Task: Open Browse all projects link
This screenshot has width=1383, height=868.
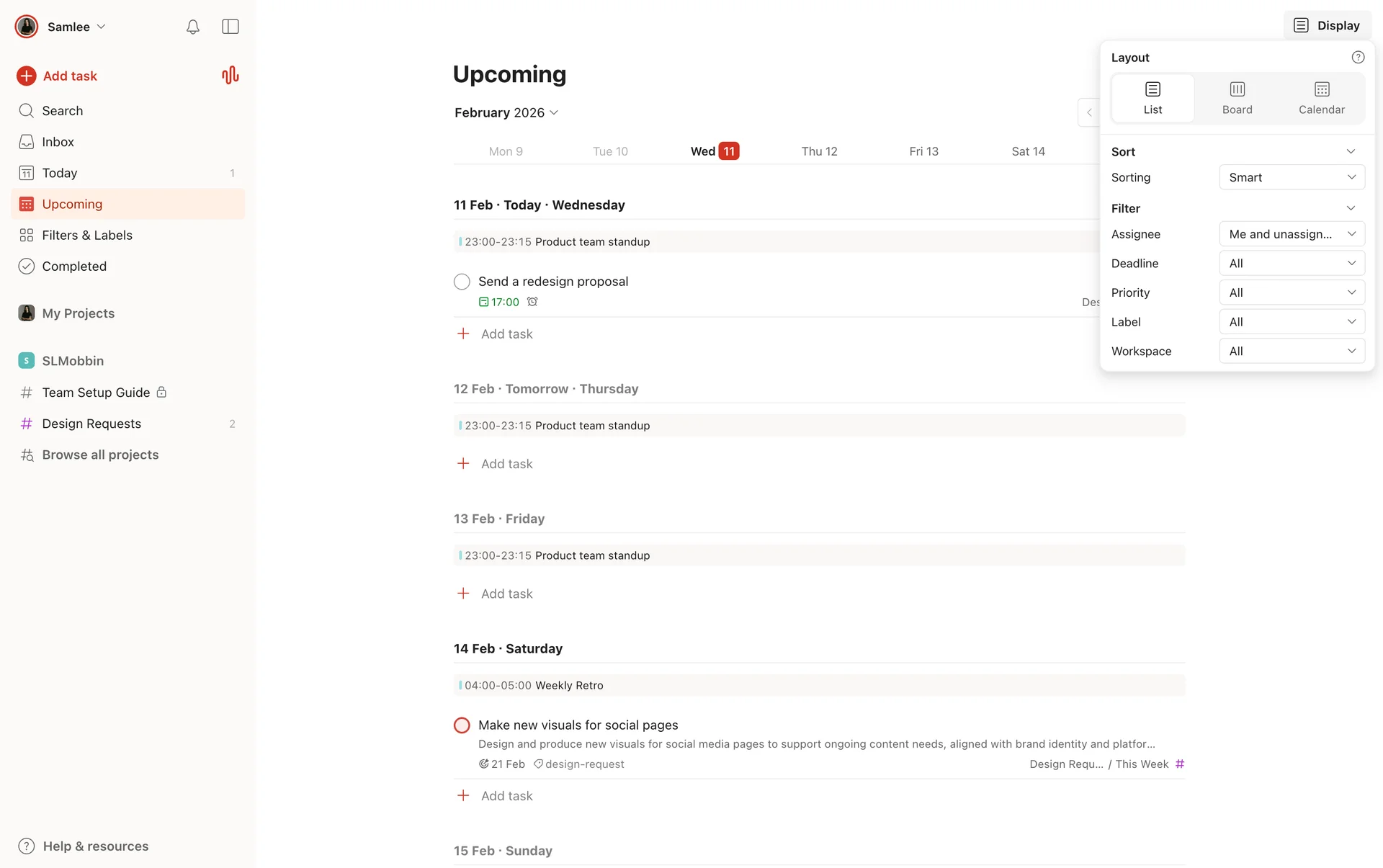Action: tap(100, 455)
